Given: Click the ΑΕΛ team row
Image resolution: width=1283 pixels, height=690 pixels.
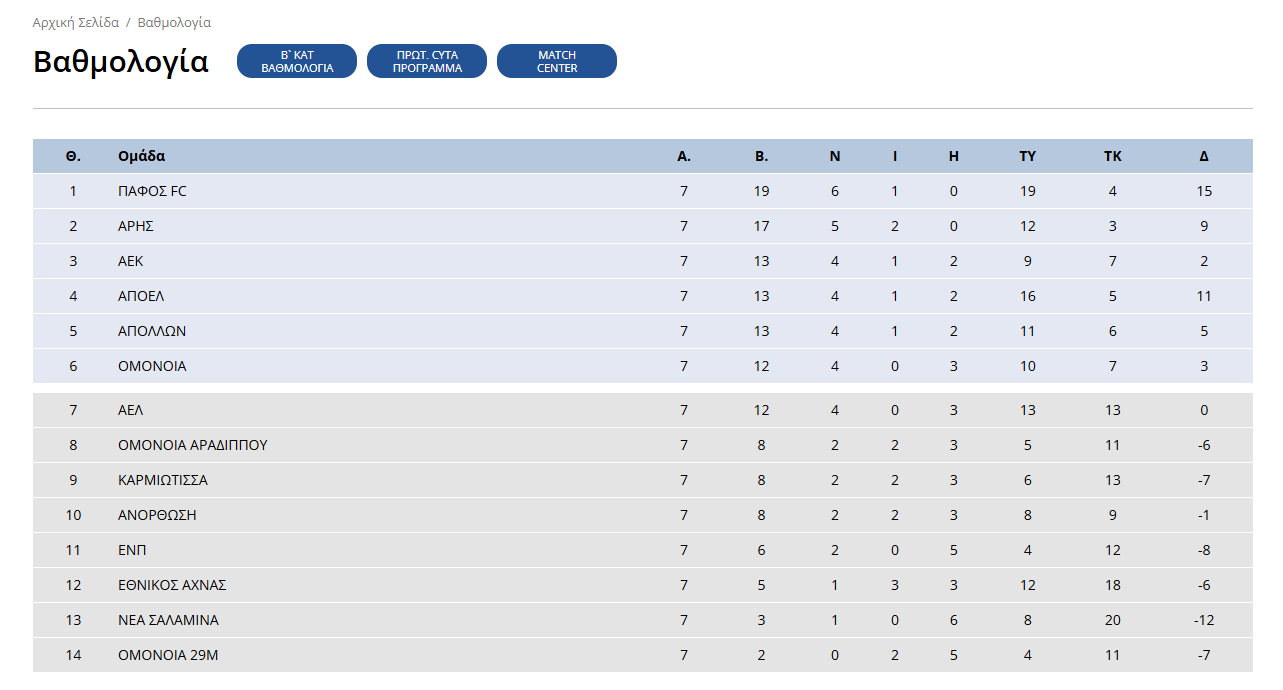Looking at the screenshot, I should click(643, 410).
